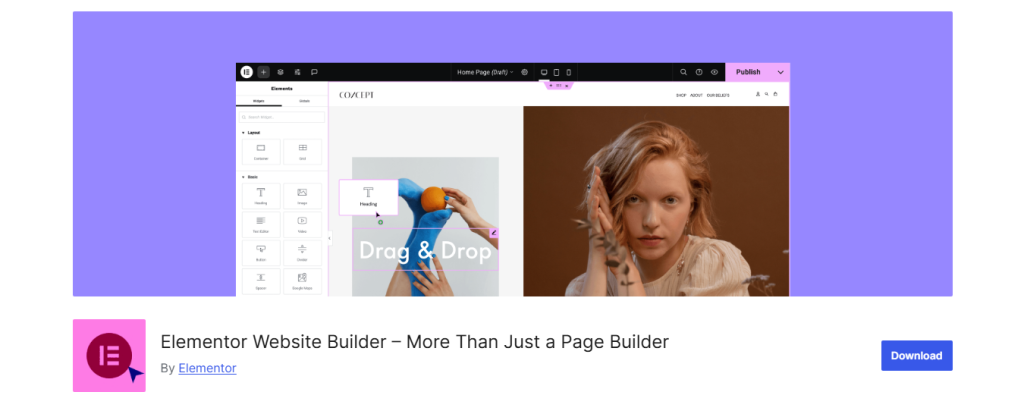Open the Elementor author link
The width and height of the screenshot is (1024, 414).
207,368
